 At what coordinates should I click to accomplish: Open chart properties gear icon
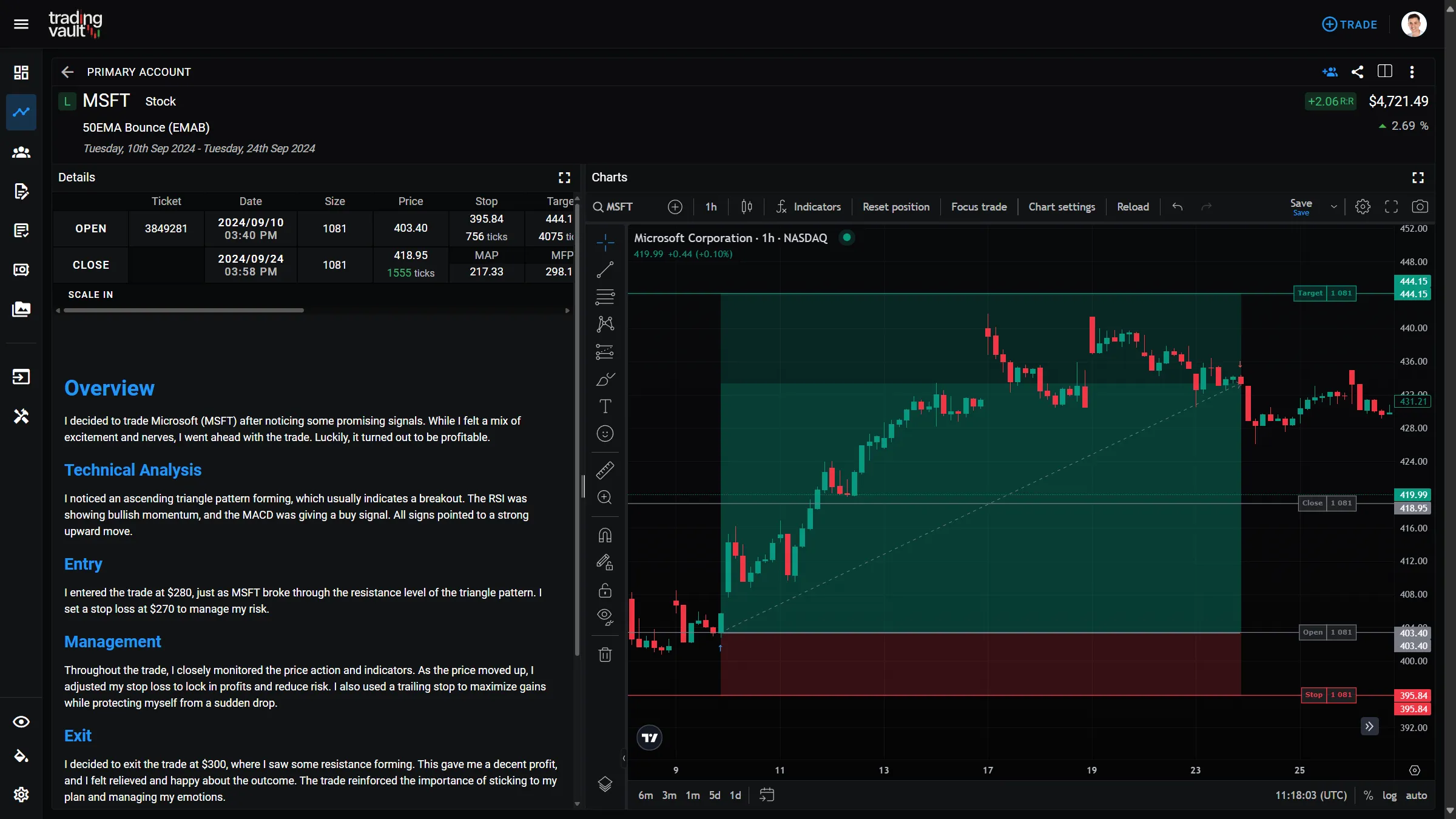click(x=1363, y=207)
